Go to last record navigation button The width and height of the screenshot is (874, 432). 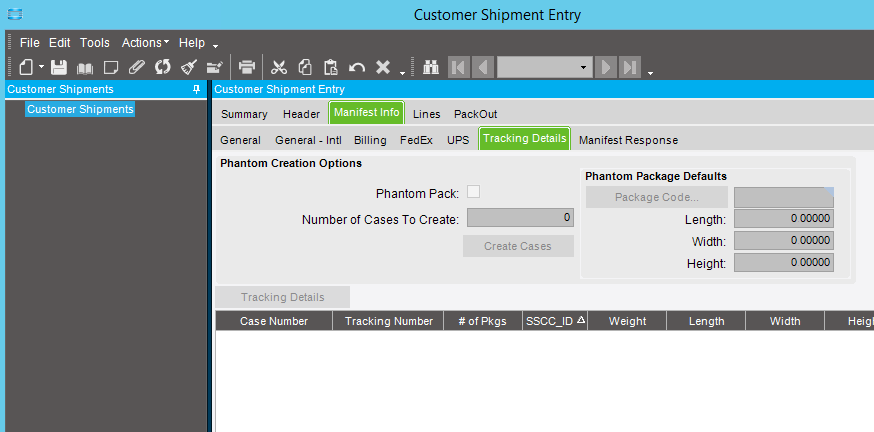630,67
